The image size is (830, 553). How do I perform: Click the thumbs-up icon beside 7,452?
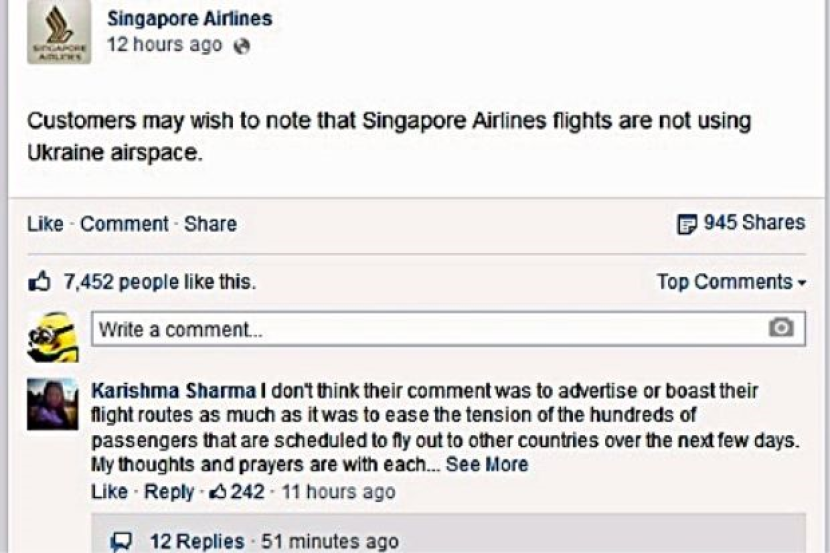coord(40,283)
